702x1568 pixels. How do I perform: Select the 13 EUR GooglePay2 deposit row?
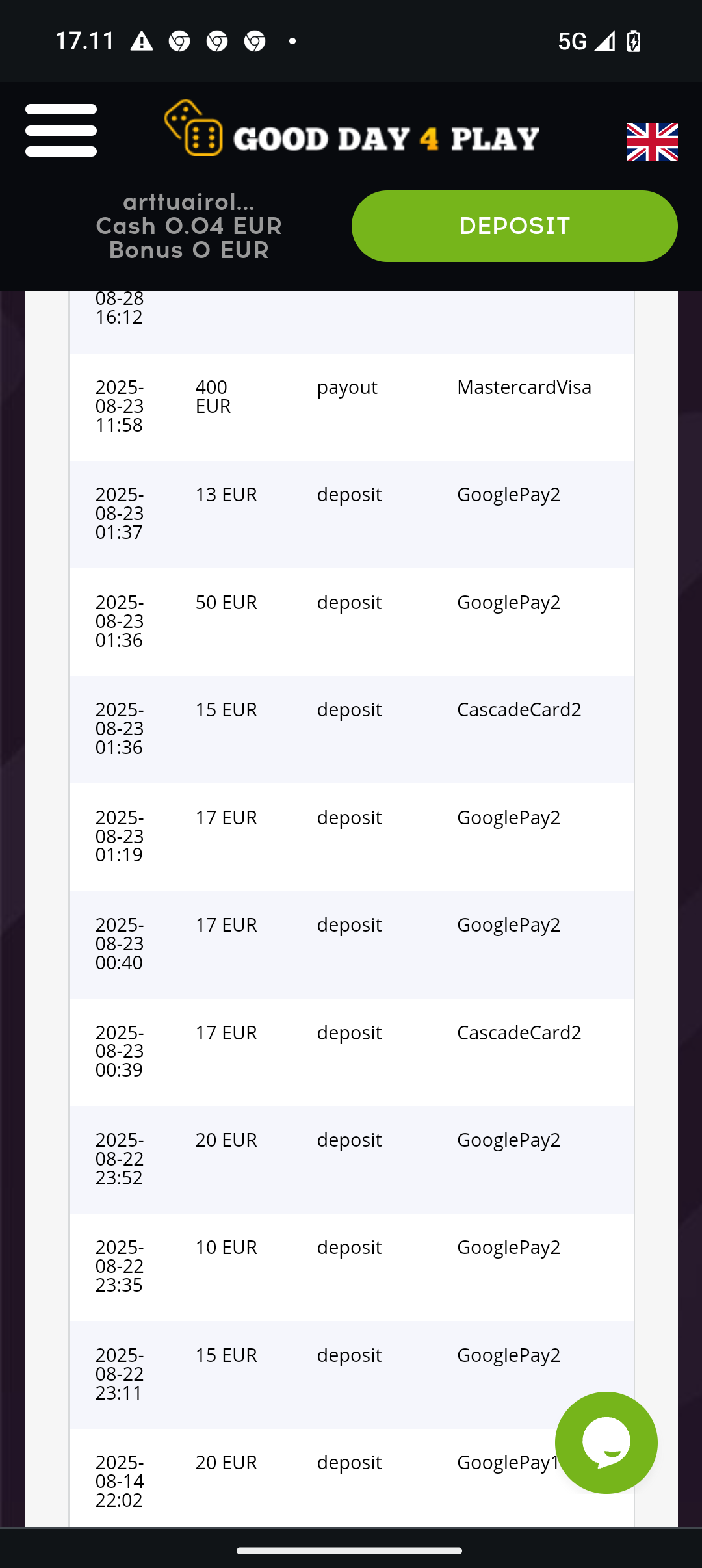pos(351,514)
